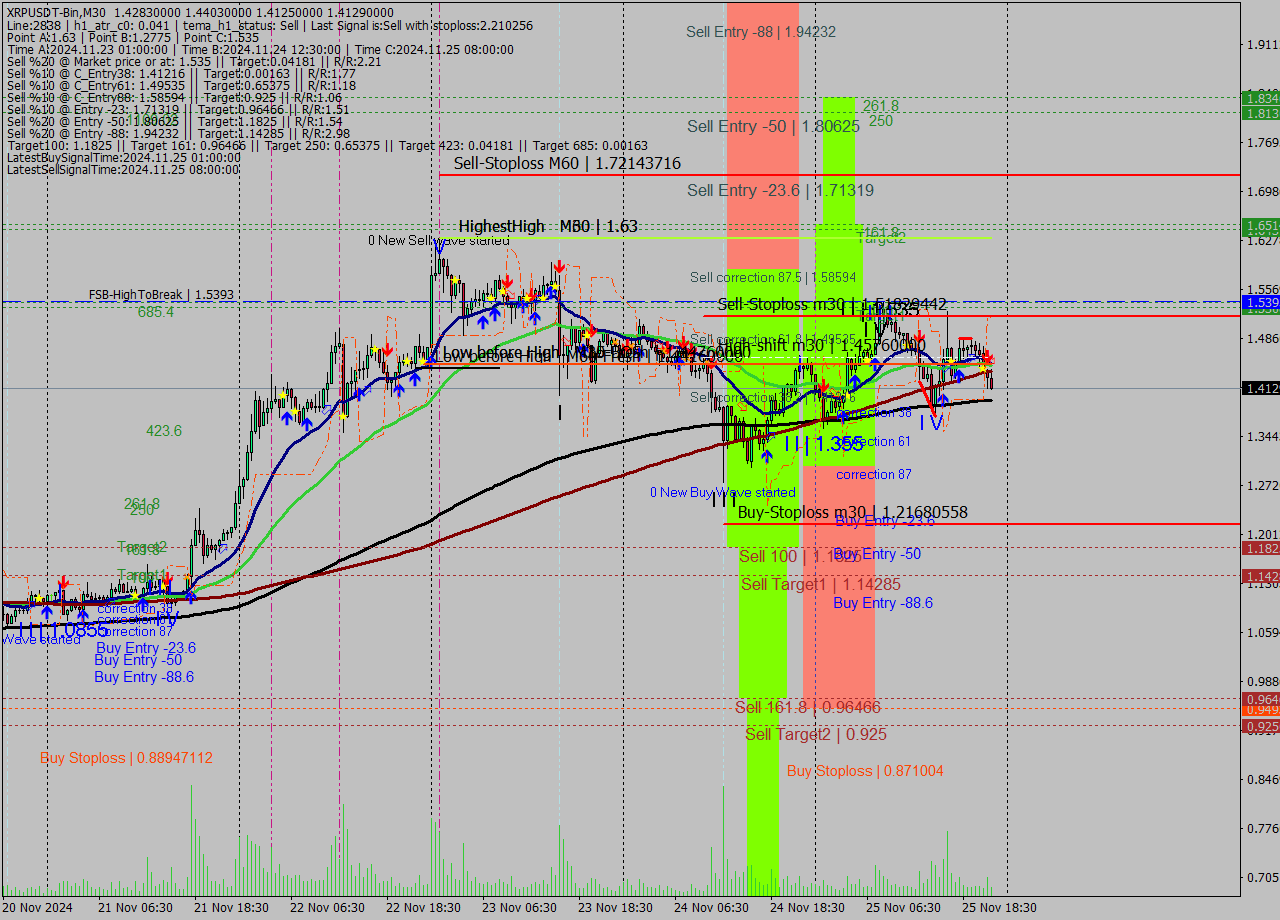Click the '24 Nov 18:30' time label
Screen dimensions: 1280x920
pos(807,908)
